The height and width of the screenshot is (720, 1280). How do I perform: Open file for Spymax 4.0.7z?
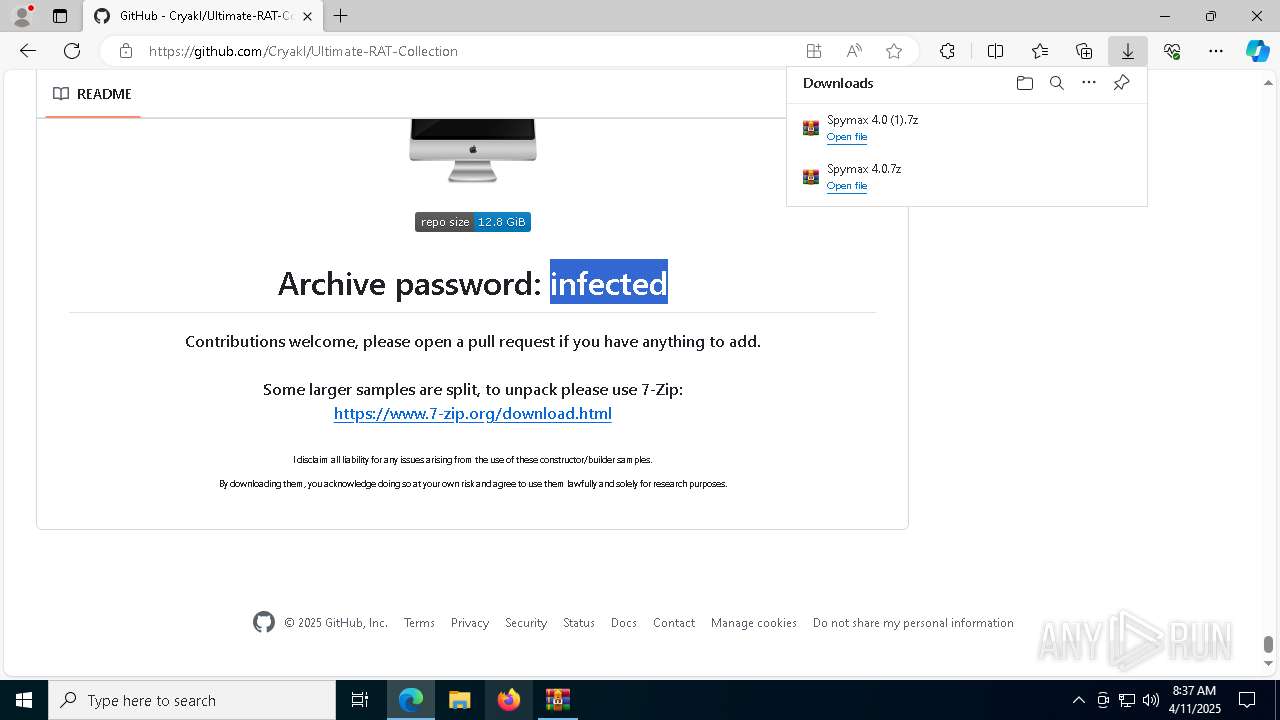847,186
